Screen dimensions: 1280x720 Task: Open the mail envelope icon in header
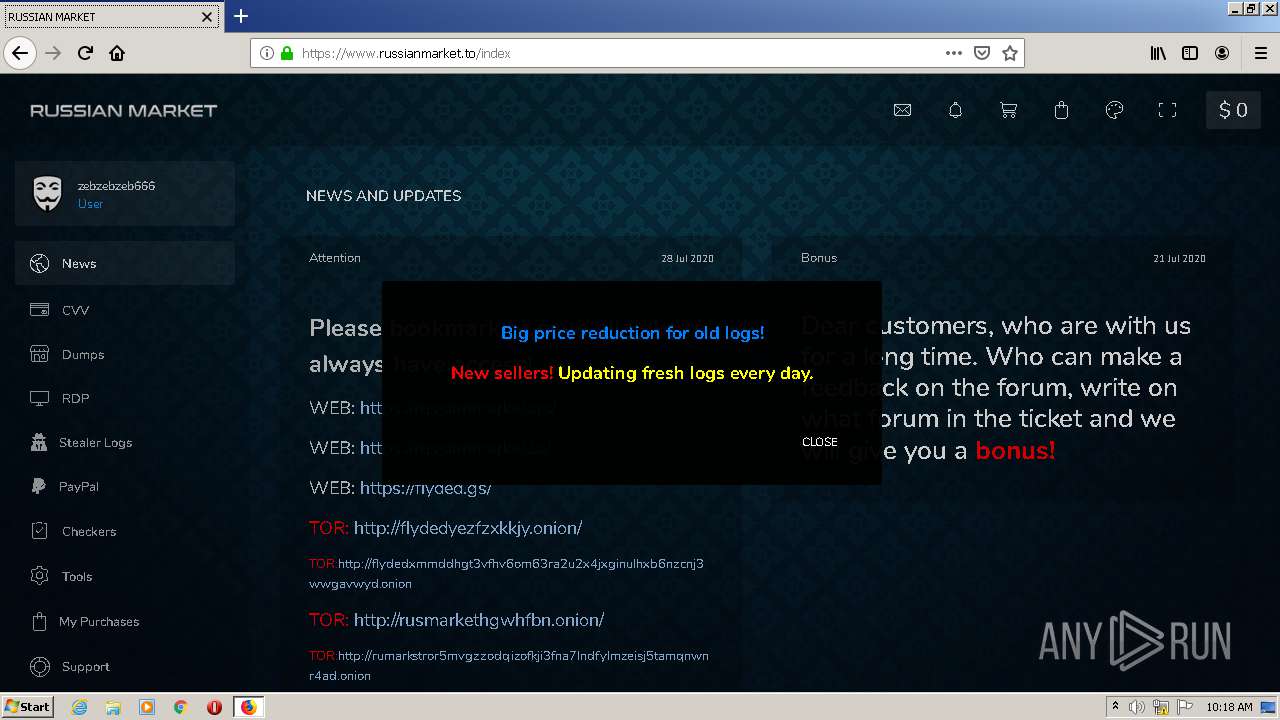click(x=902, y=110)
